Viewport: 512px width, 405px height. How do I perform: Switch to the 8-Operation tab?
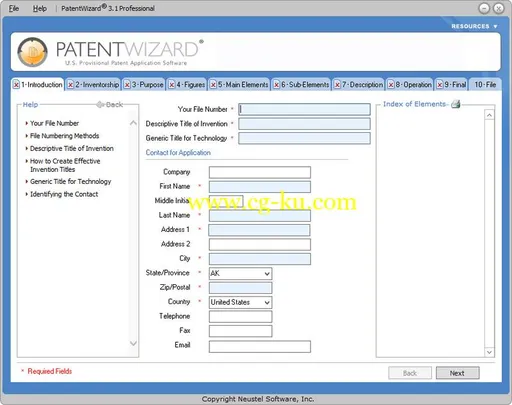pos(410,85)
